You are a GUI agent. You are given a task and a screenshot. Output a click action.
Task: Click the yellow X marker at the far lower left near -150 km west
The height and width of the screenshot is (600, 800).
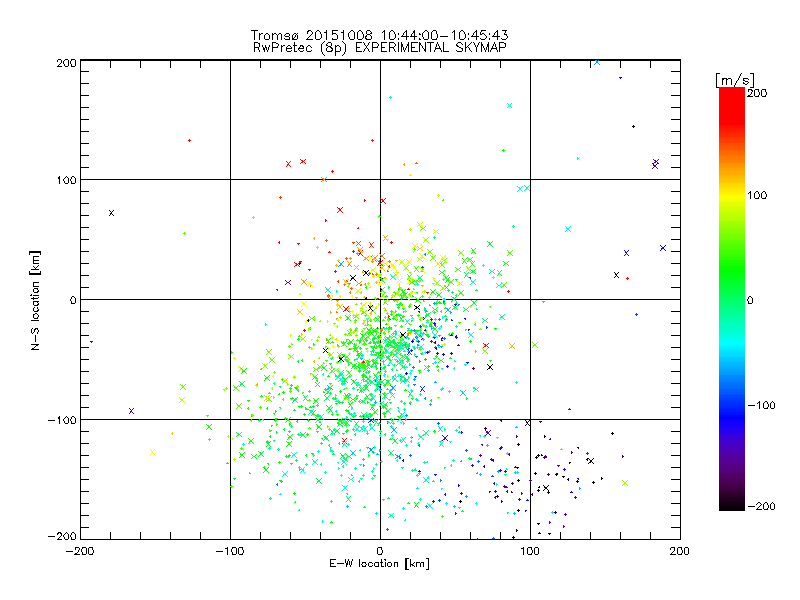click(152, 452)
